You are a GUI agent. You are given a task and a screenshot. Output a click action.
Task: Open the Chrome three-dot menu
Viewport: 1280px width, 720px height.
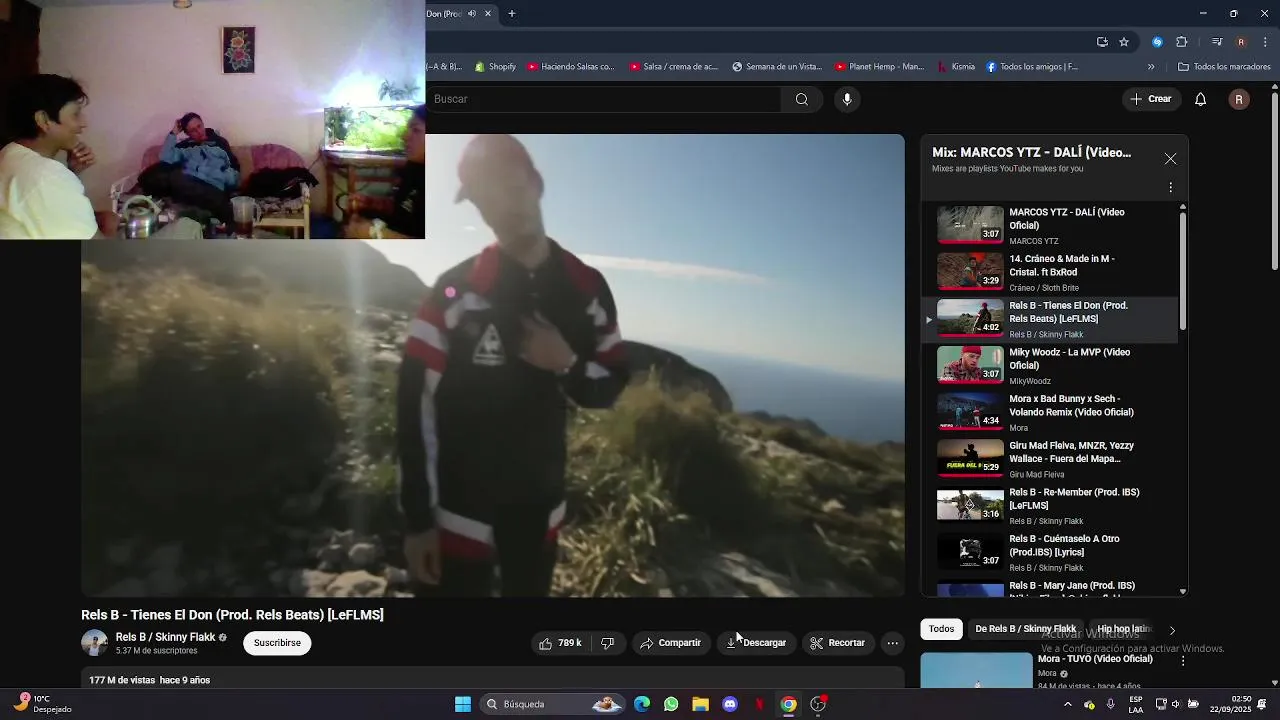1265,42
